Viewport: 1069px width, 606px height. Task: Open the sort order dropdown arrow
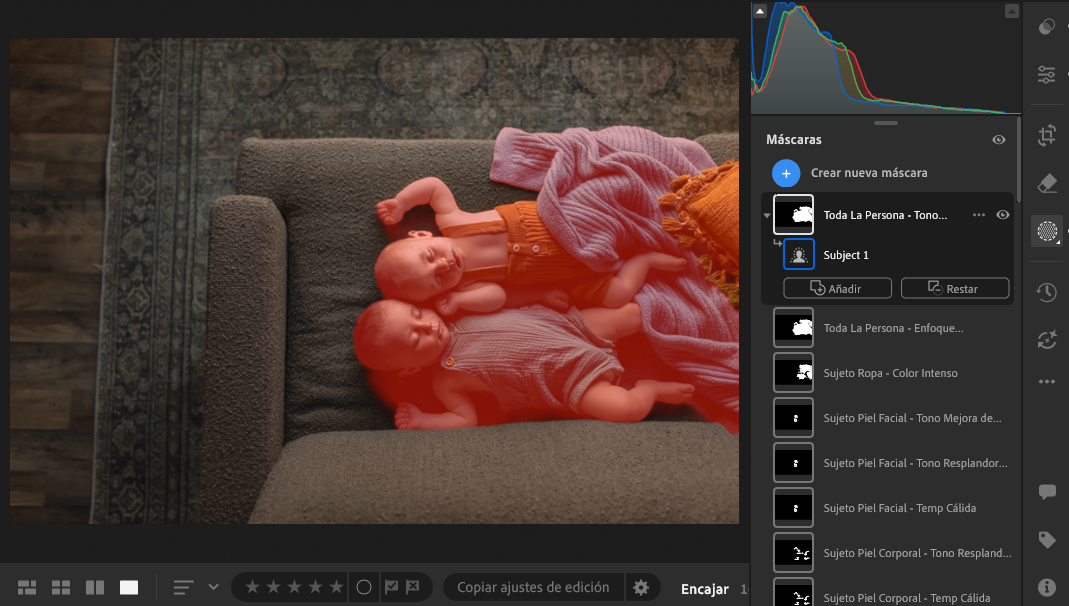coord(213,587)
